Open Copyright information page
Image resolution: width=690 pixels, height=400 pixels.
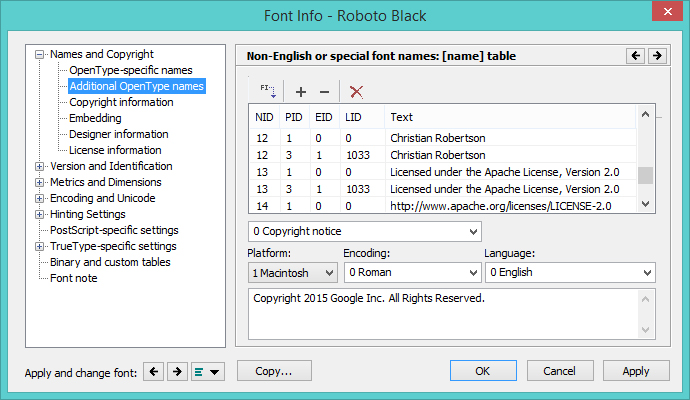pyautogui.click(x=121, y=102)
